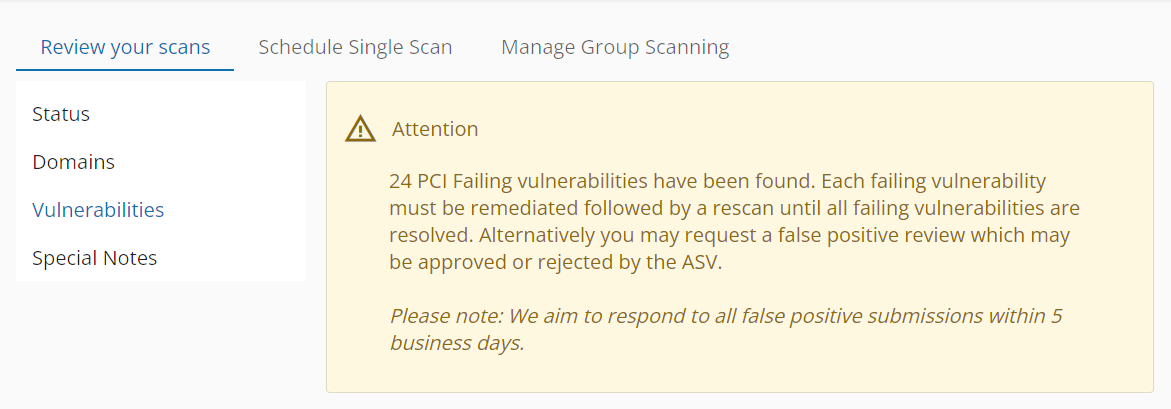Open the Domains sidebar section
1171x409 pixels.
click(x=73, y=162)
